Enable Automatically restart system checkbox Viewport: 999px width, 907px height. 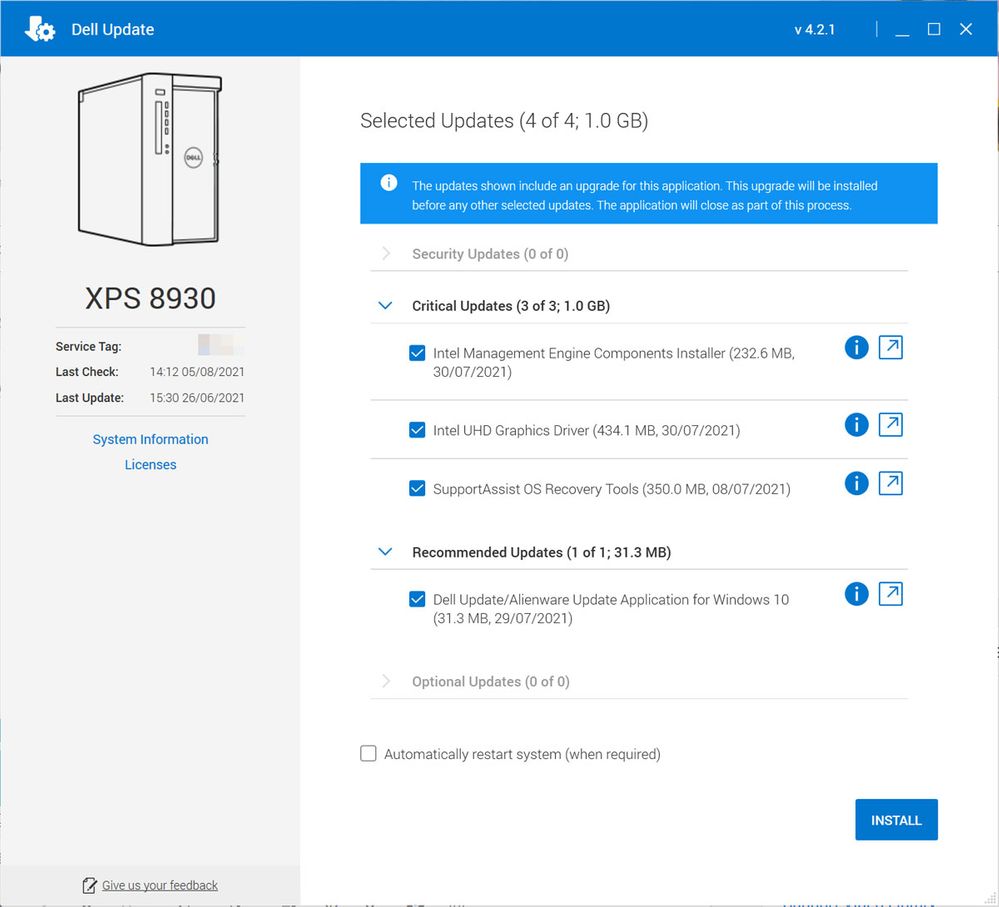click(368, 754)
